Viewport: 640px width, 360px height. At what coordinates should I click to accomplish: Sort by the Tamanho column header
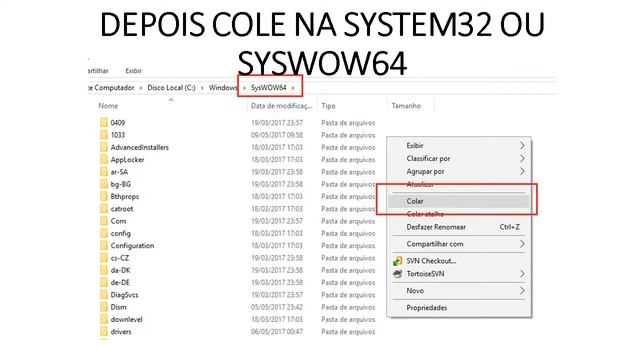[x=406, y=106]
